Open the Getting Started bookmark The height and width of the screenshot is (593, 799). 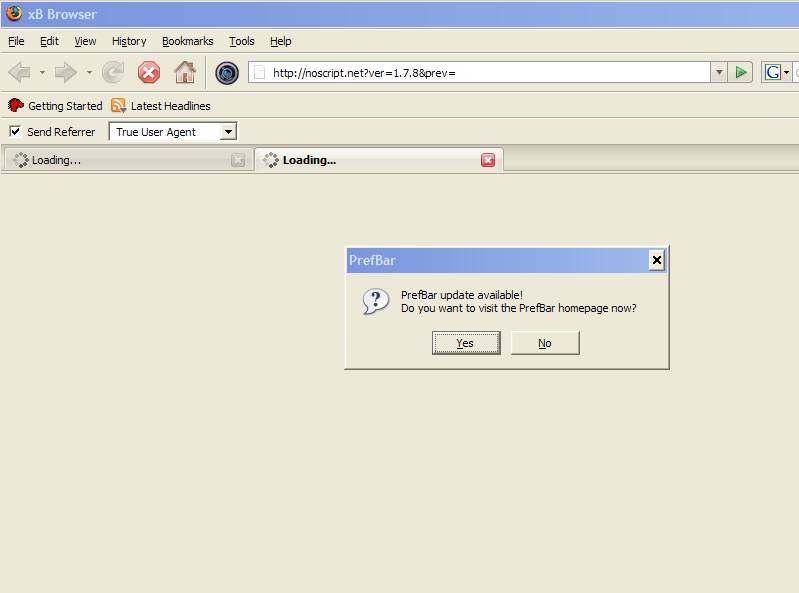pos(55,106)
